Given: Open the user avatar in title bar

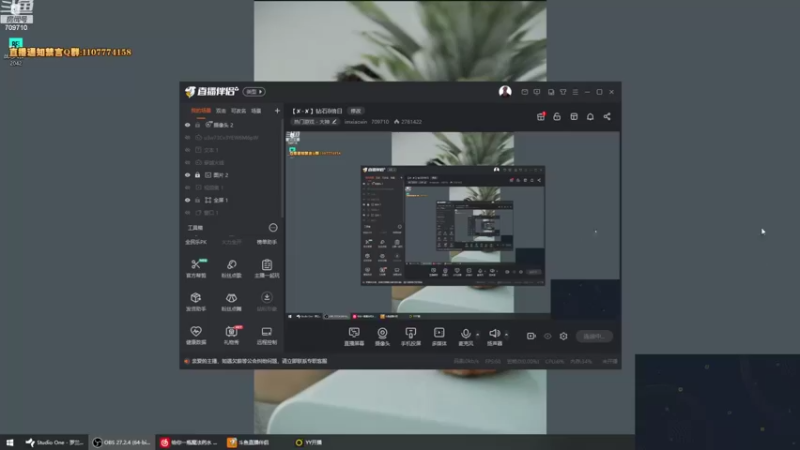Looking at the screenshot, I should tap(505, 91).
